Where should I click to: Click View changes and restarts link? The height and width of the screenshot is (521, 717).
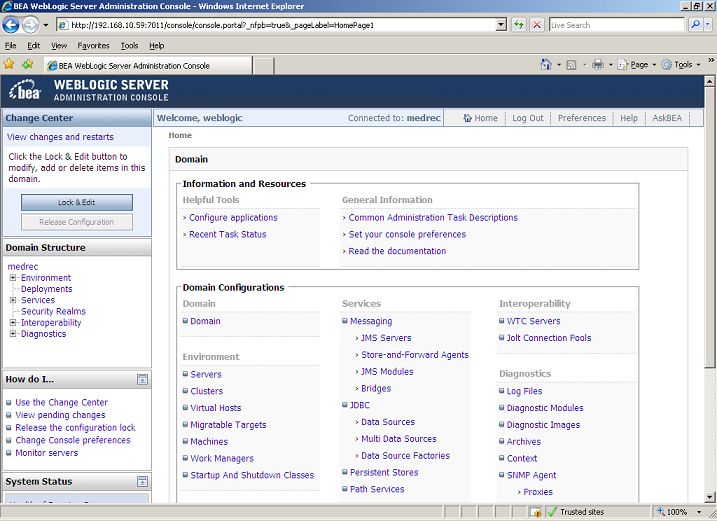click(x=60, y=137)
